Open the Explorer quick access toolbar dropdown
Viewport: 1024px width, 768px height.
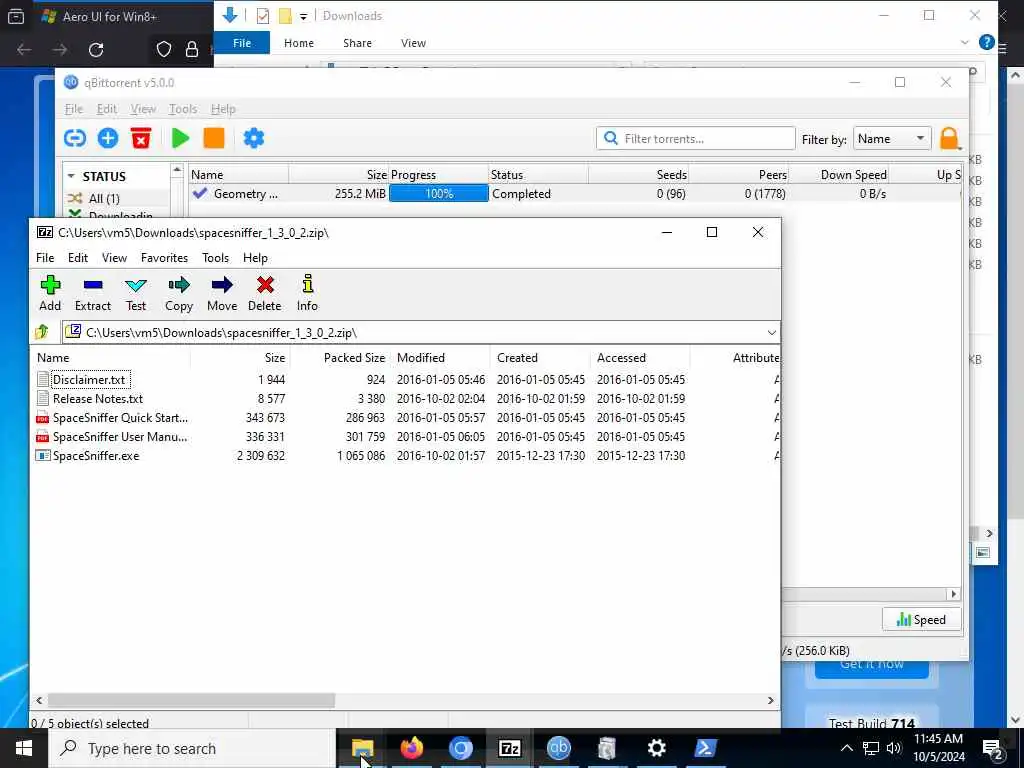point(304,16)
